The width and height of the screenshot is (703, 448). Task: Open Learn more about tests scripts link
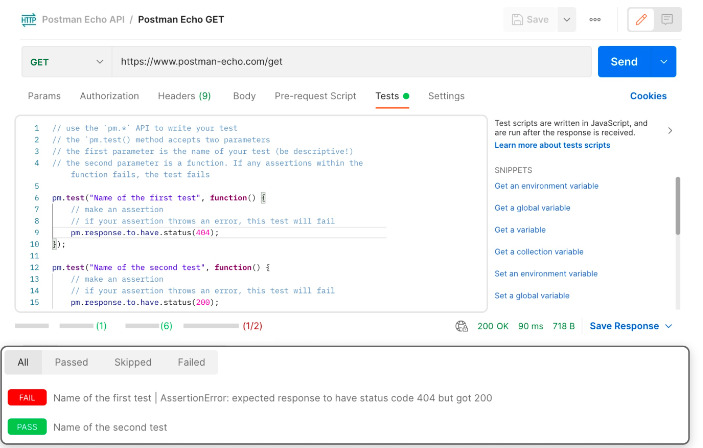pos(552,145)
